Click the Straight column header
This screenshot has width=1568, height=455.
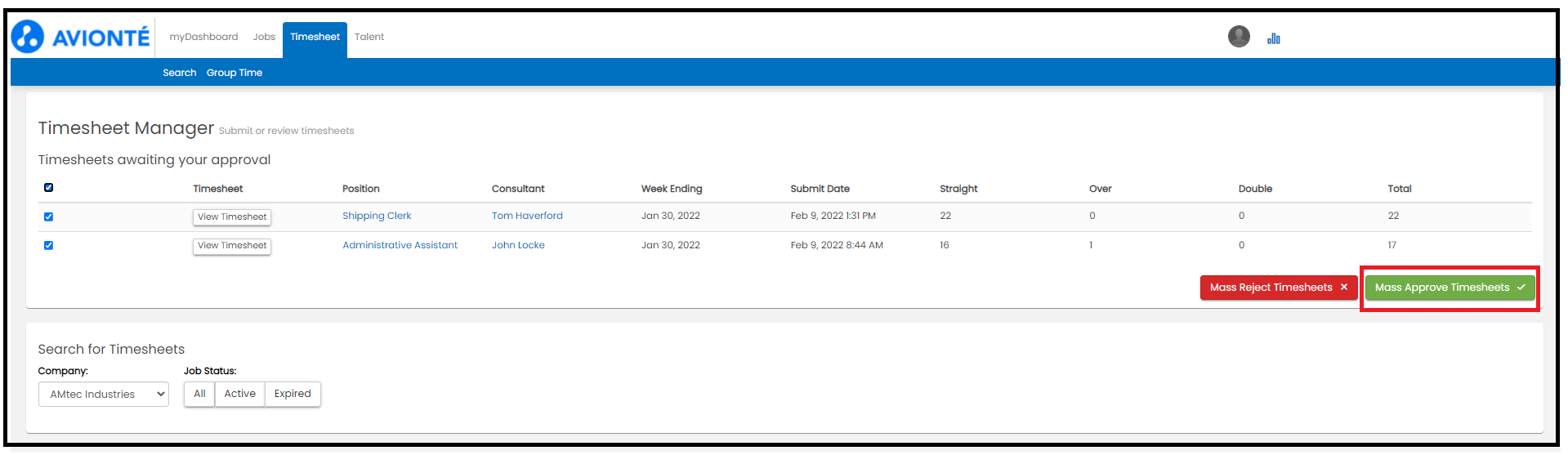click(958, 189)
